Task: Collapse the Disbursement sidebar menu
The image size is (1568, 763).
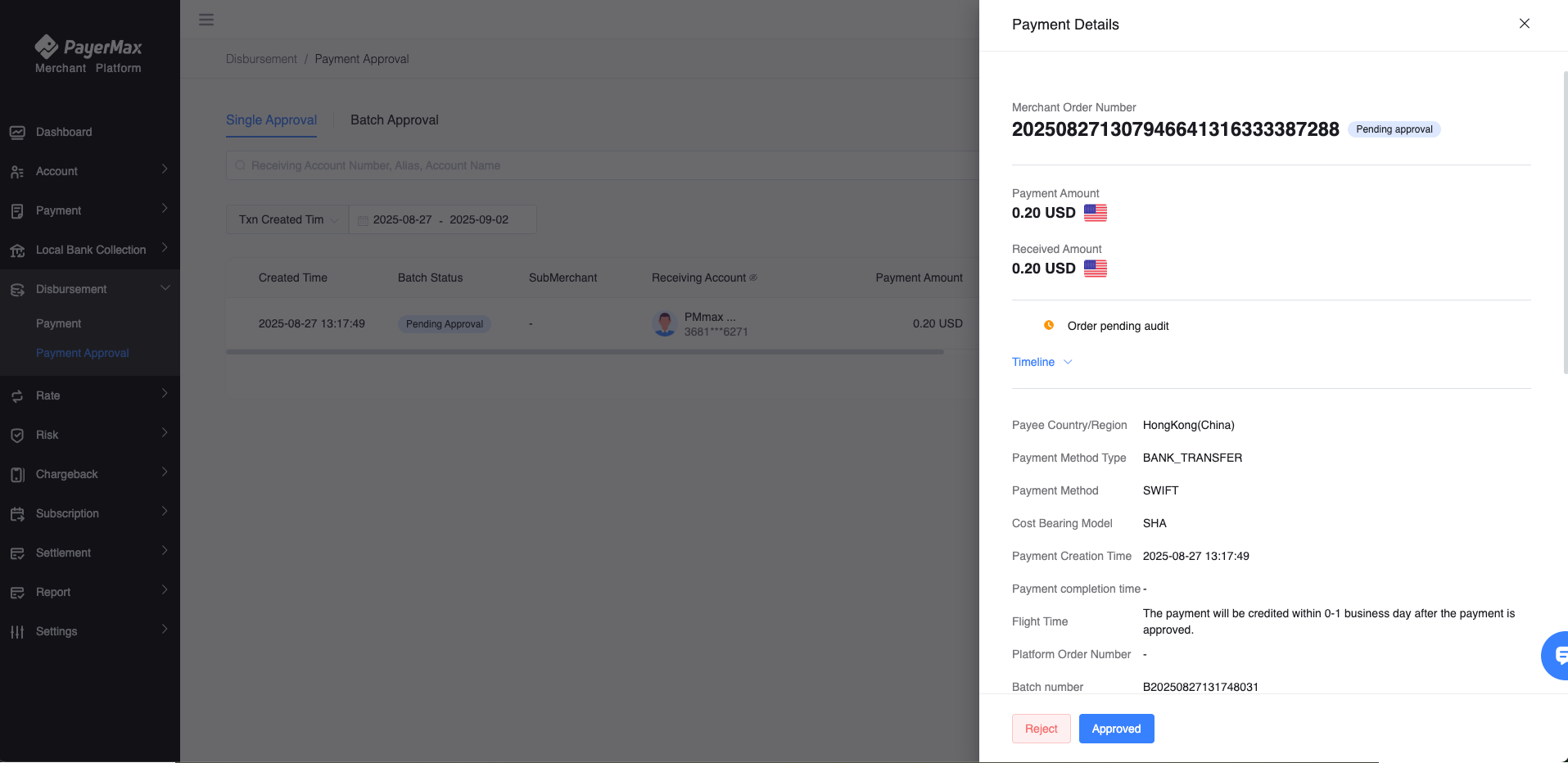Action: (x=90, y=289)
